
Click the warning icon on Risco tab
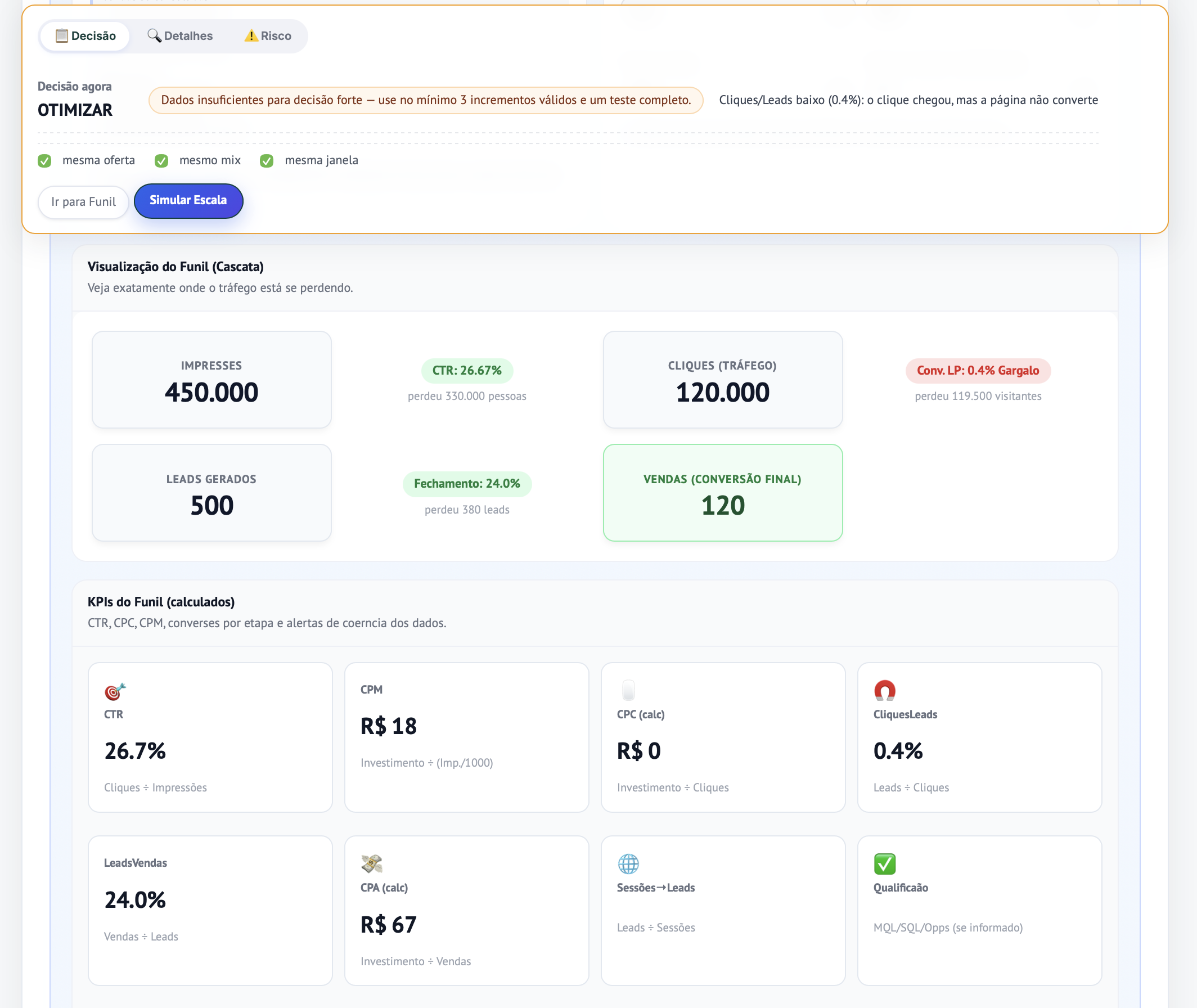click(x=251, y=36)
